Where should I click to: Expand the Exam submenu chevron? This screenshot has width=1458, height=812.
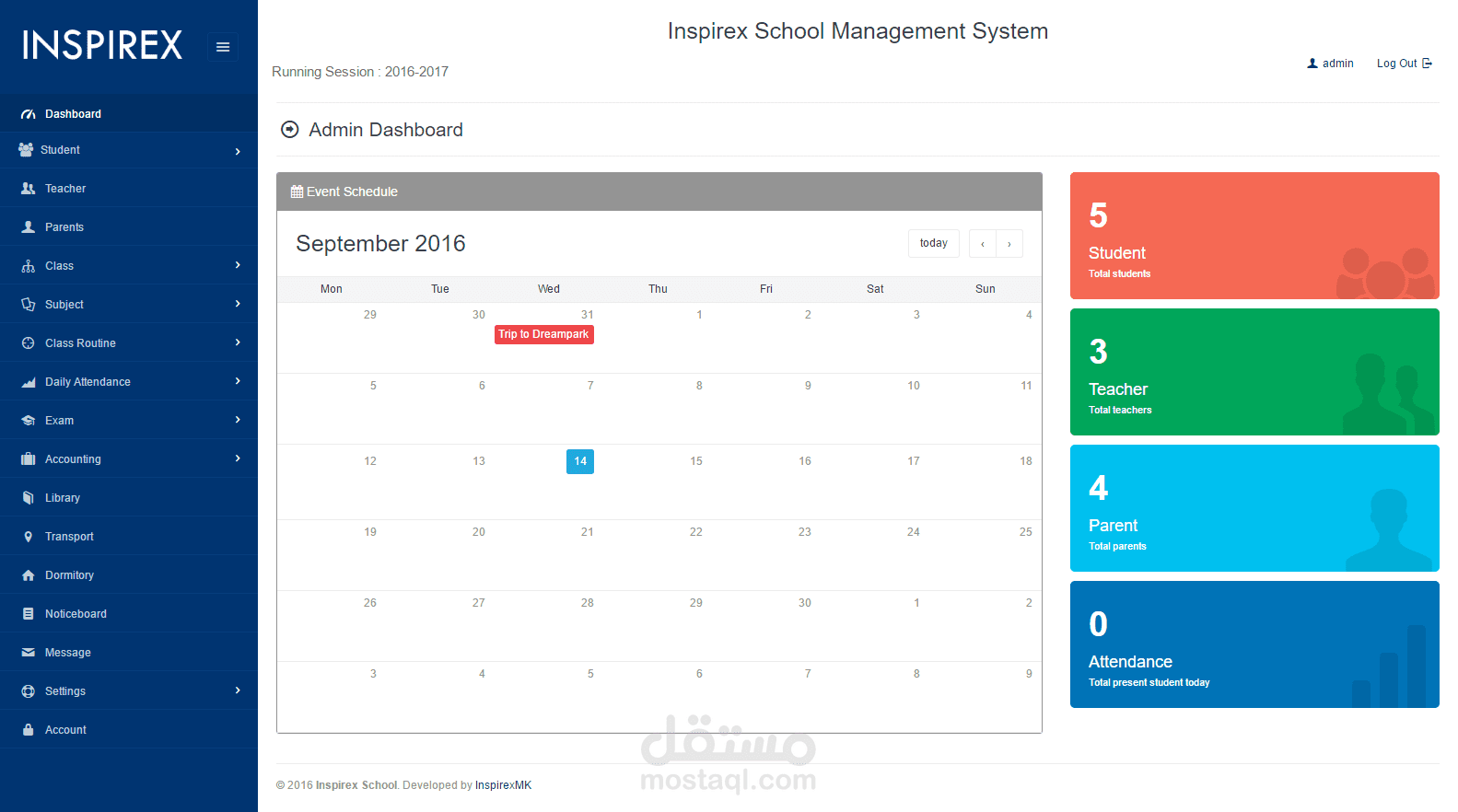pos(238,420)
